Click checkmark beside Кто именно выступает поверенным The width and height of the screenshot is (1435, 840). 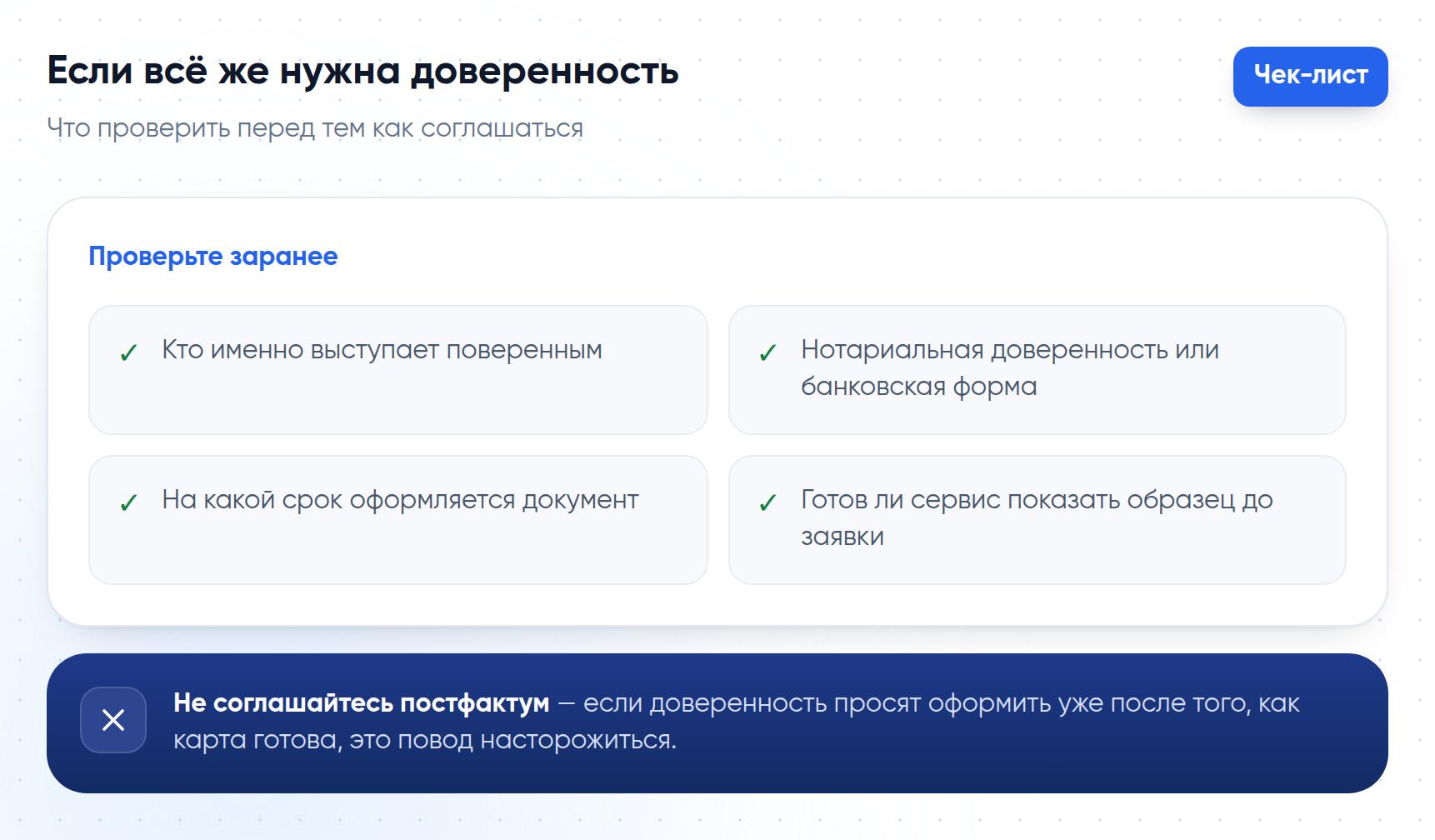pos(128,353)
